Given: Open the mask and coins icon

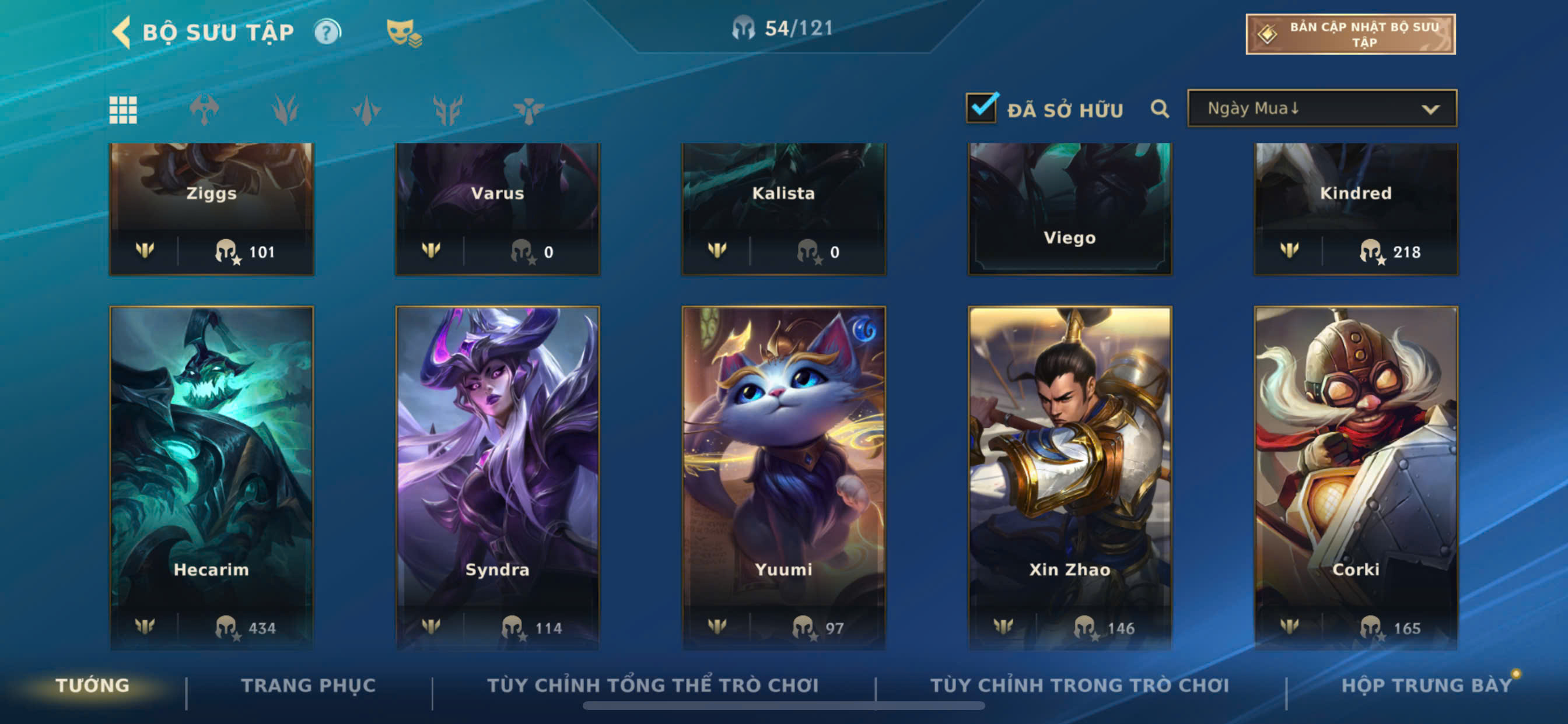Looking at the screenshot, I should [x=404, y=33].
